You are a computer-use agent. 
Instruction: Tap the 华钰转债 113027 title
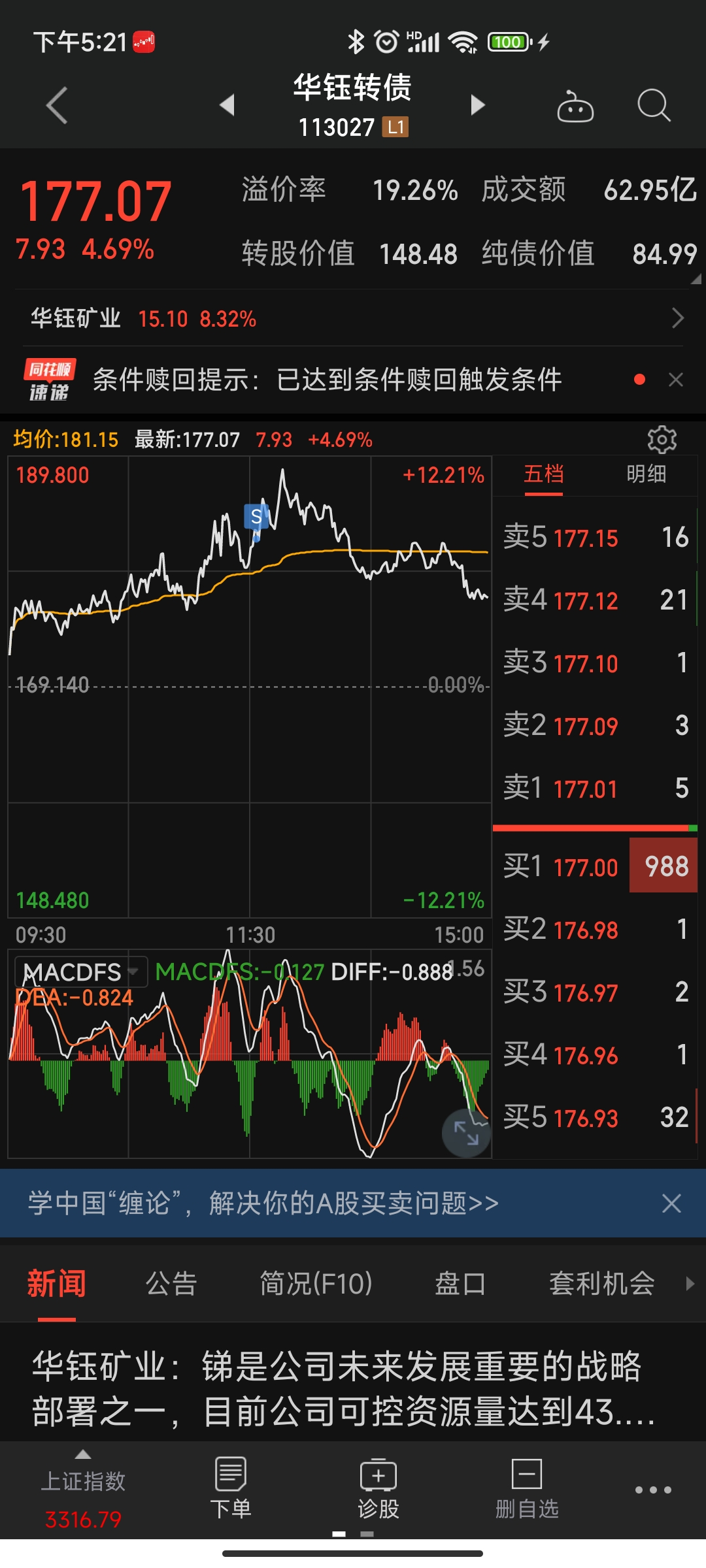[x=353, y=105]
